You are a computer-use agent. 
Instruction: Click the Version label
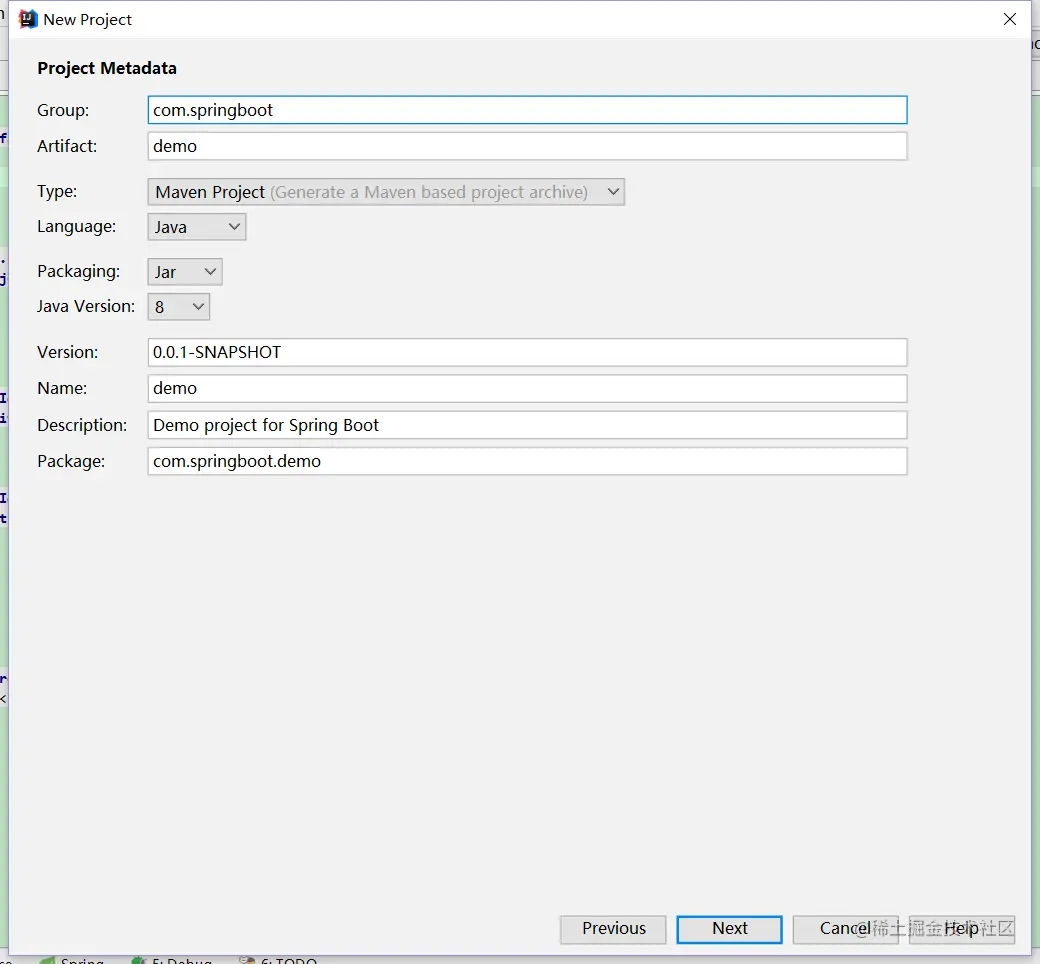pyautogui.click(x=68, y=352)
